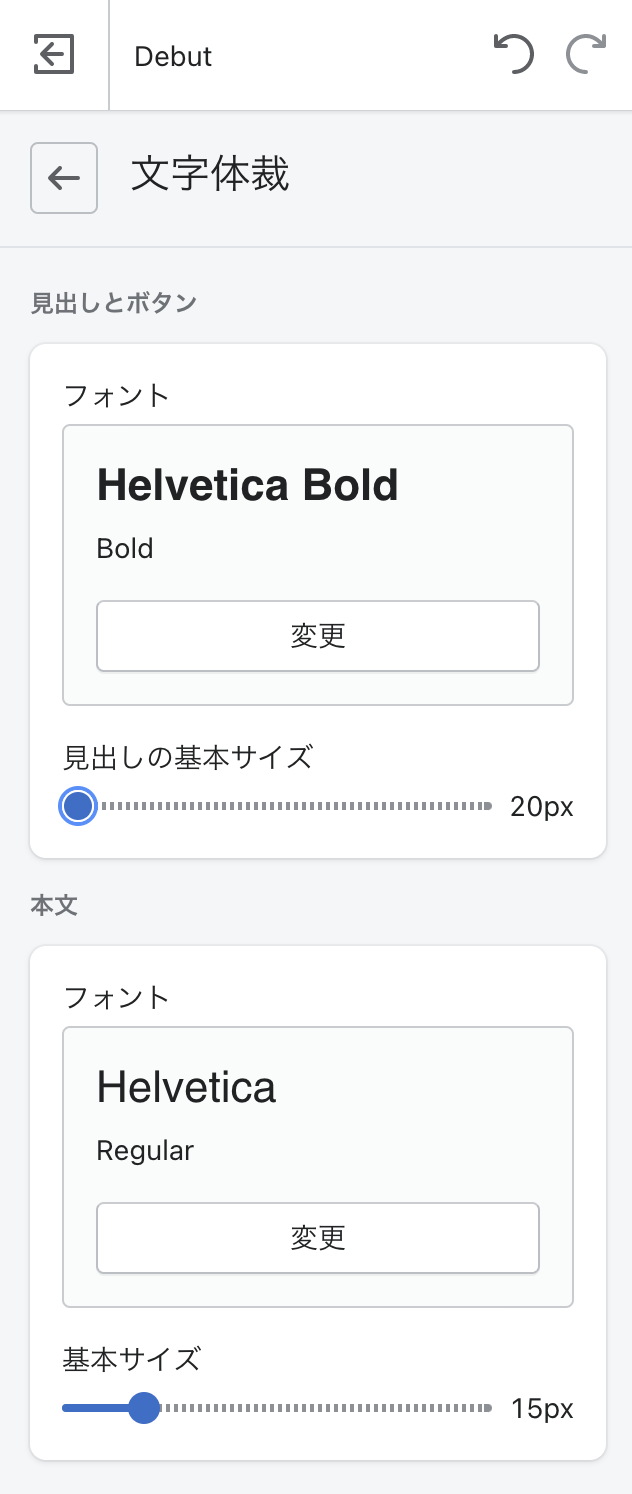Click the Helvetica Bold font preview text

(247, 486)
